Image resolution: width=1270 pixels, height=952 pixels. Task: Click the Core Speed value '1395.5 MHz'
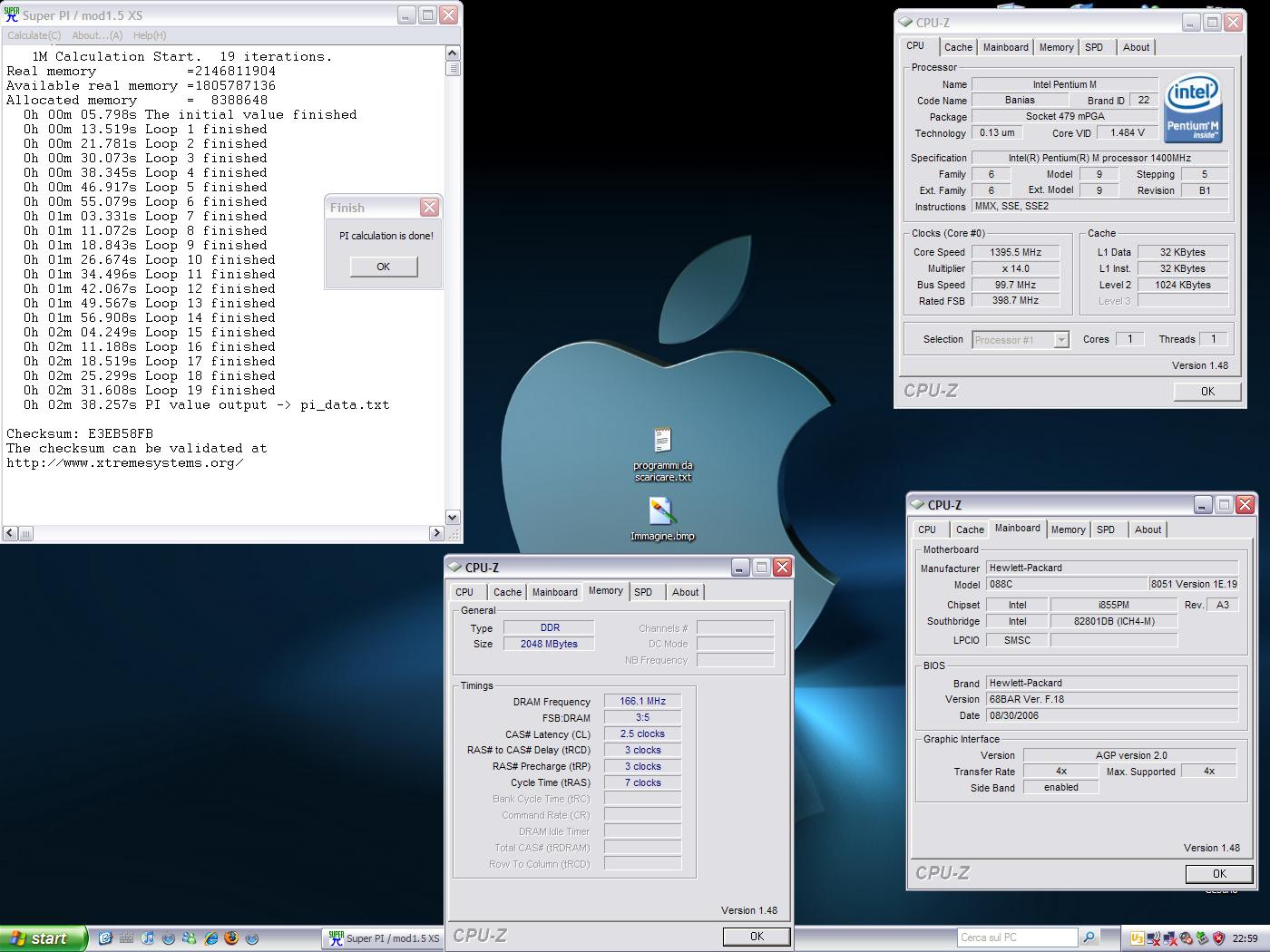pos(1015,252)
